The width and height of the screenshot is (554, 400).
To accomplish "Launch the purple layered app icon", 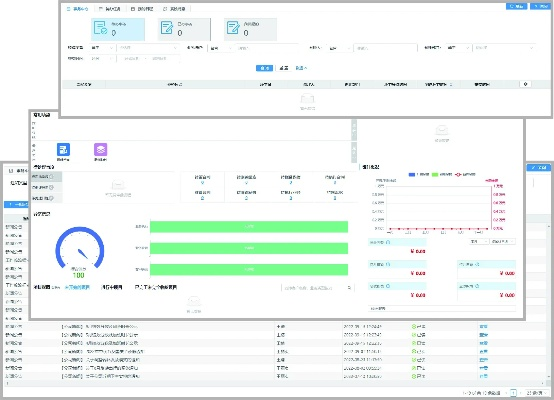I will coord(101,149).
